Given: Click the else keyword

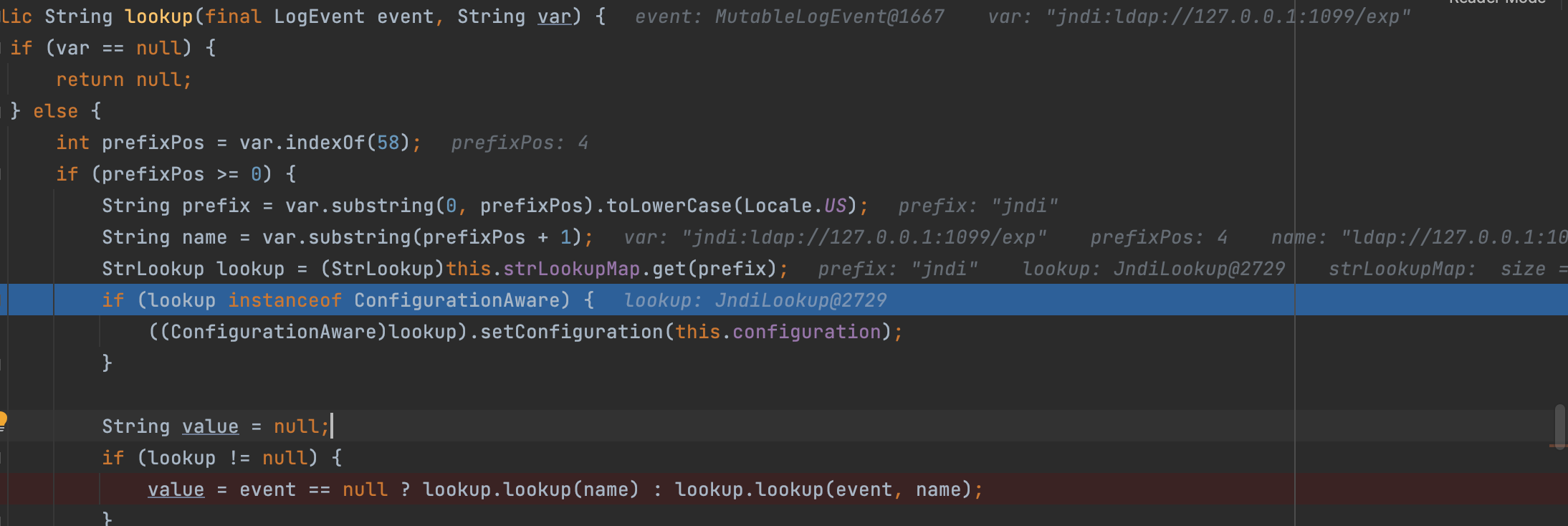Looking at the screenshot, I should (x=55, y=111).
